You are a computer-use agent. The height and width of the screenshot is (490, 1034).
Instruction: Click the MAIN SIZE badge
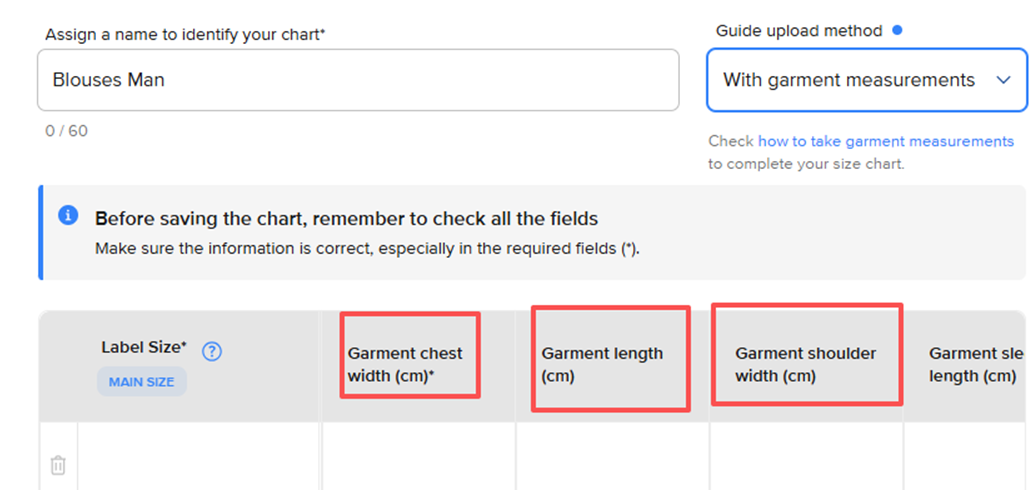[141, 381]
